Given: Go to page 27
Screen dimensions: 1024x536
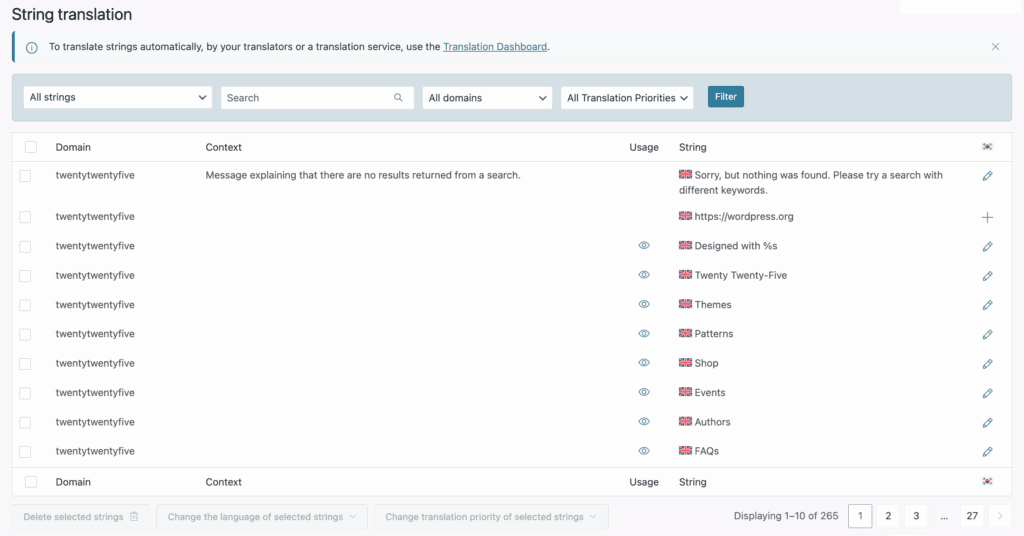Looking at the screenshot, I should [972, 516].
